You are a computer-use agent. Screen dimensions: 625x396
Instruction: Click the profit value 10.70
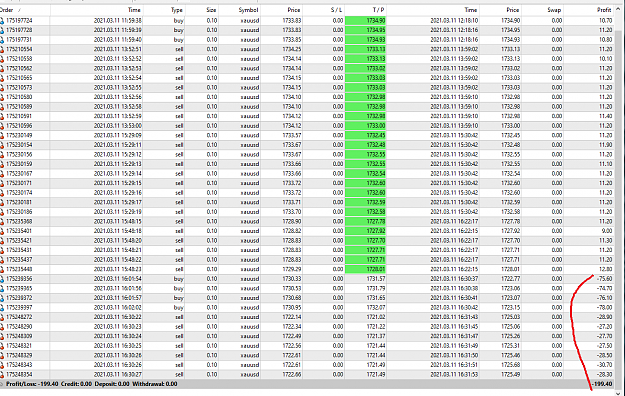coord(605,20)
